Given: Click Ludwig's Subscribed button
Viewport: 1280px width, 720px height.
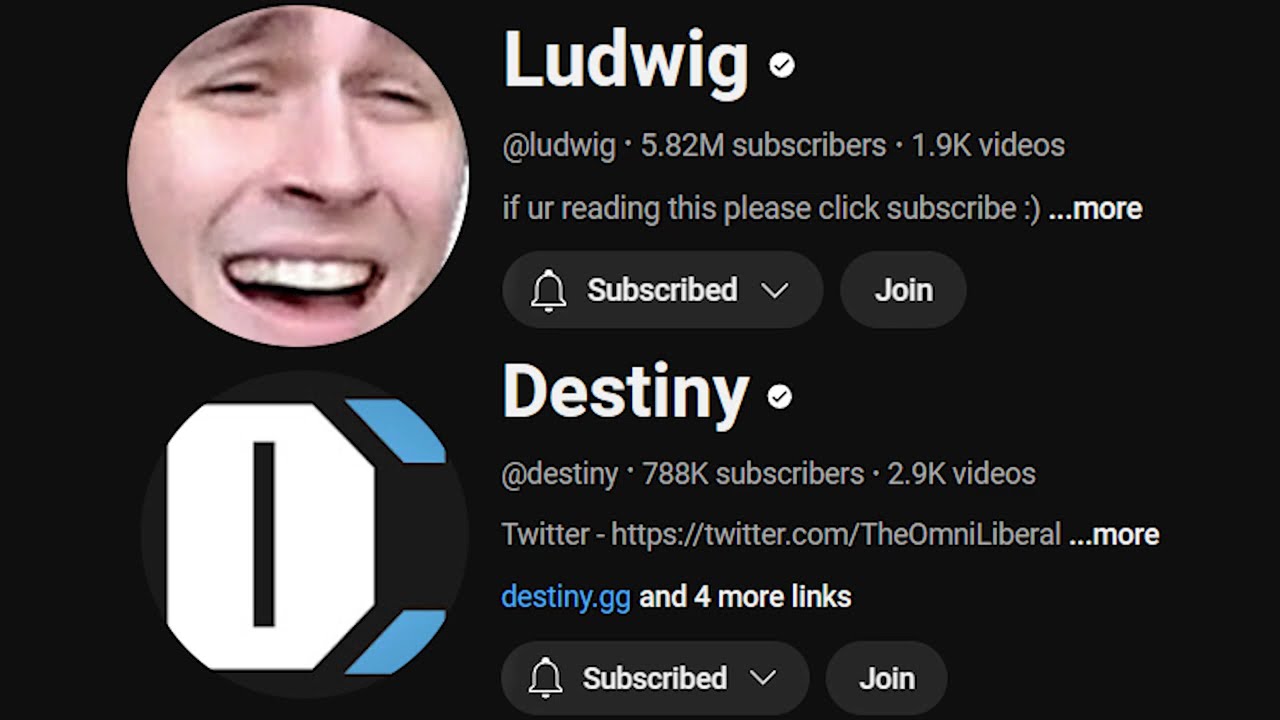Looking at the screenshot, I should coord(662,290).
